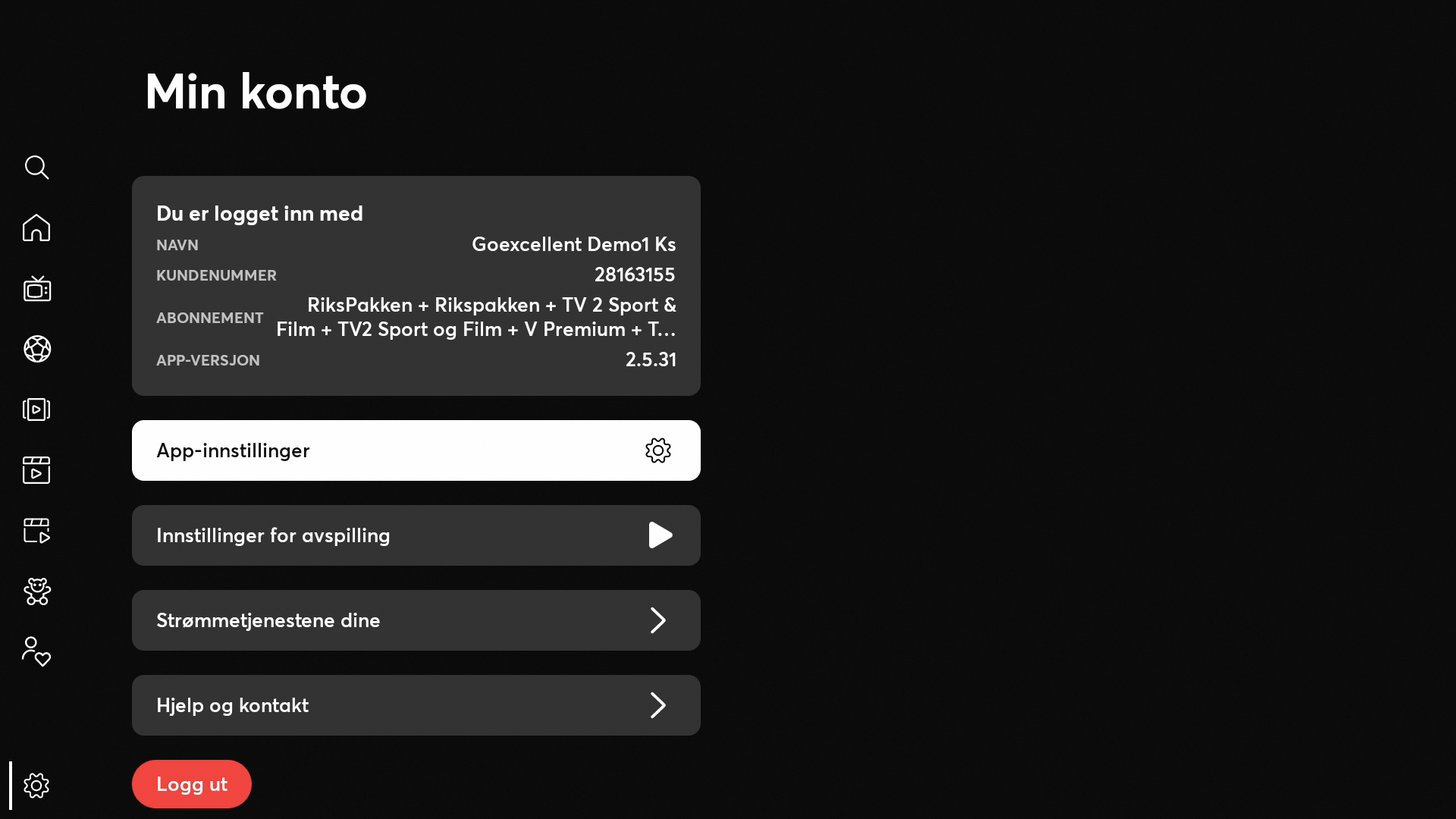Open the movies clapperboard icon
Viewport: 1456px width, 819px height.
coord(36,470)
